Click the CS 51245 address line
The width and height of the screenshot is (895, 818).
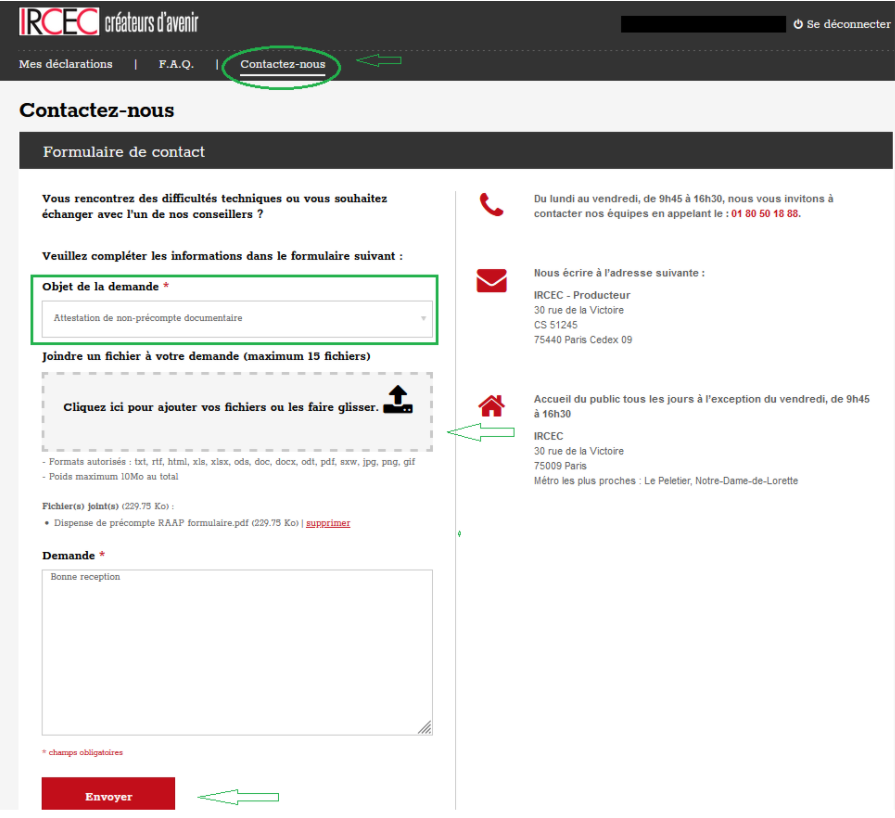coord(555,325)
